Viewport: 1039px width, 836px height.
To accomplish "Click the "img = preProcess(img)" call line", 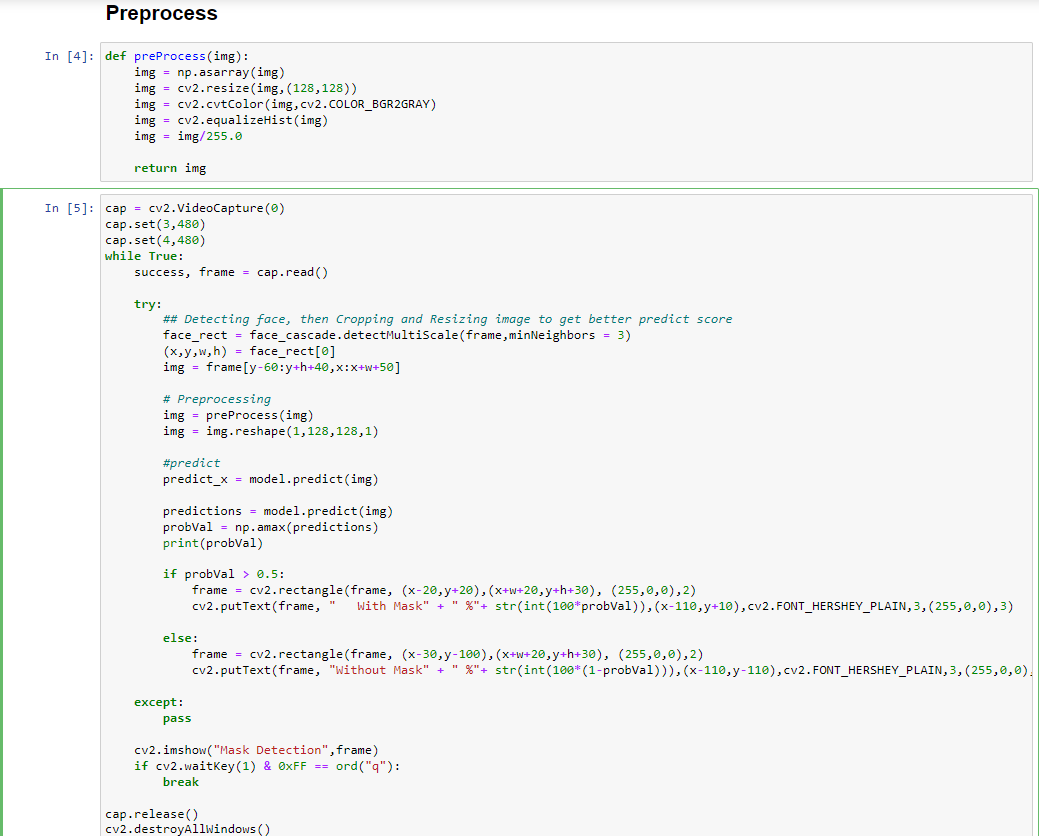I will click(x=238, y=415).
